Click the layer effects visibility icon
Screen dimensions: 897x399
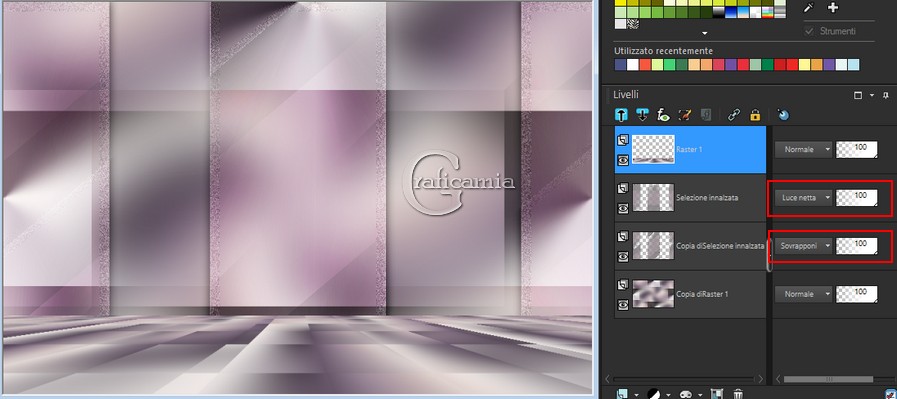(x=663, y=115)
